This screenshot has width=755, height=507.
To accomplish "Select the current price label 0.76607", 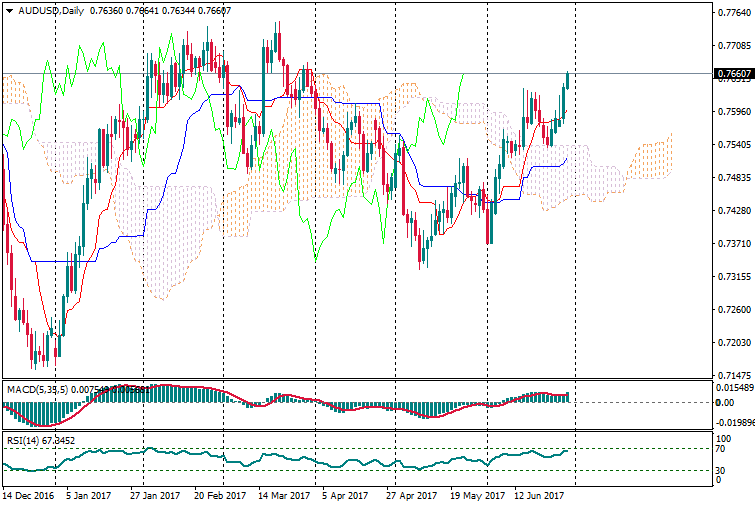I will (x=734, y=74).
